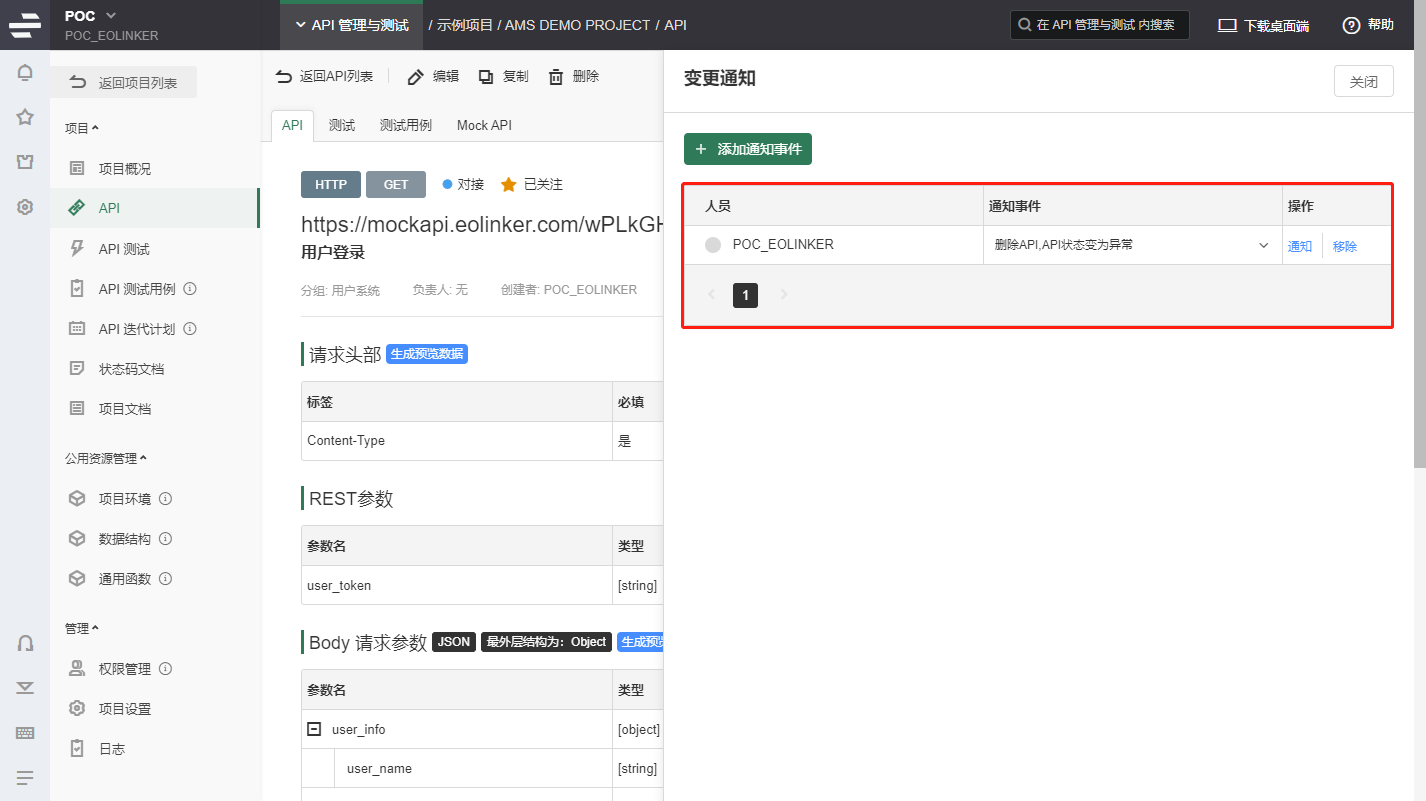The image size is (1426, 801).
Task: Switch to the Mock API tab
Action: pyautogui.click(x=484, y=125)
